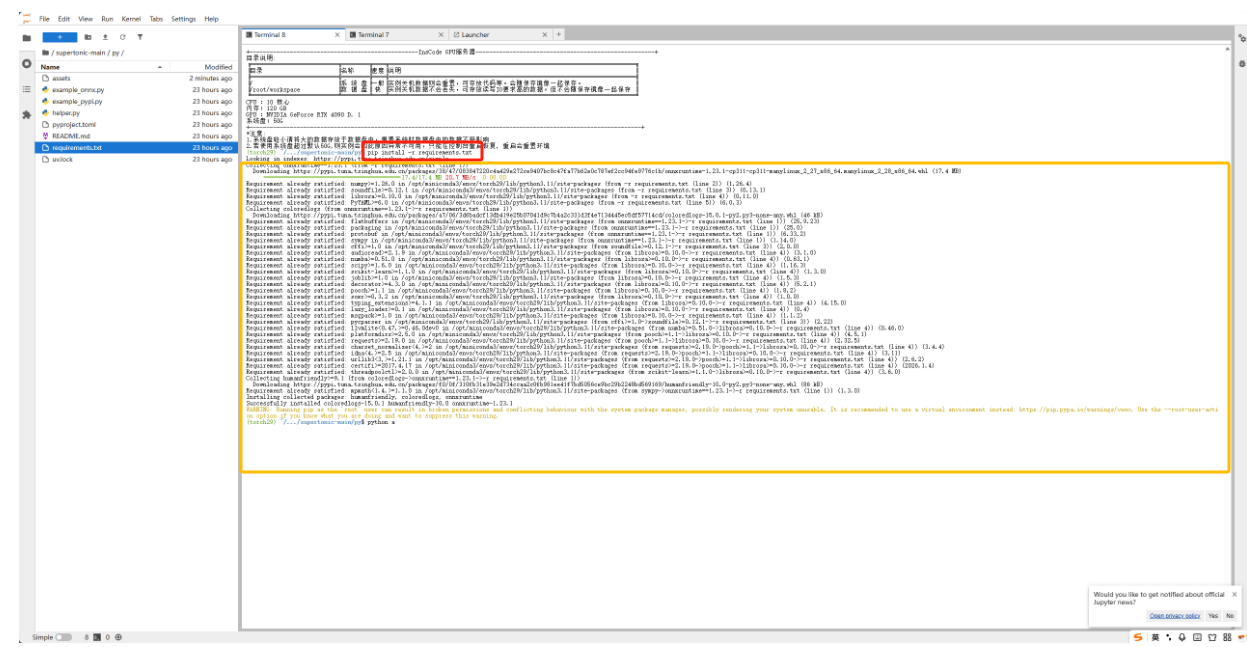Open the Property Inspector right sidebar icon
Image resolution: width=1247 pixels, height=647 pixels.
point(1241,38)
